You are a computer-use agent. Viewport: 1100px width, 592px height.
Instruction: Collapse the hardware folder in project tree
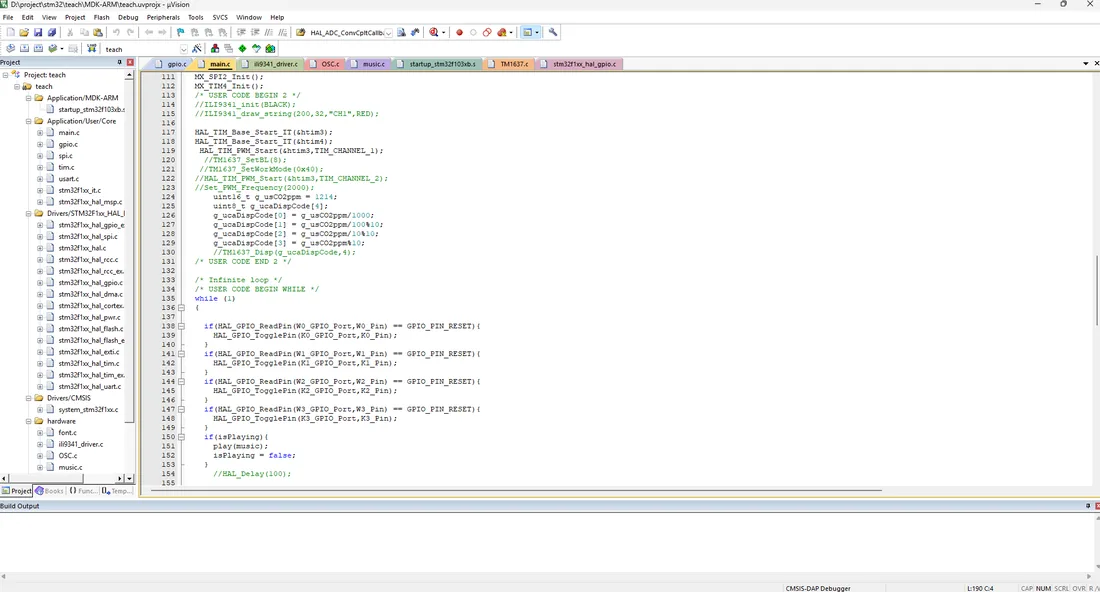(x=29, y=422)
